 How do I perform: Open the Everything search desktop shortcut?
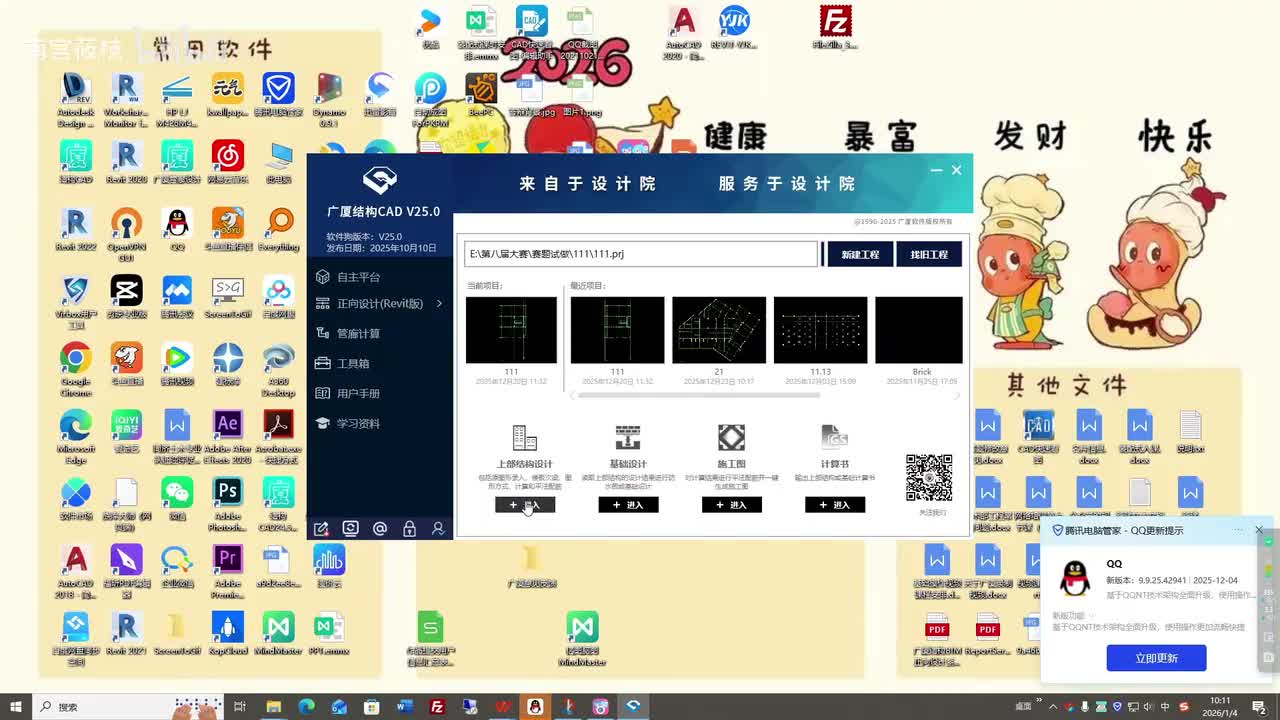click(279, 231)
